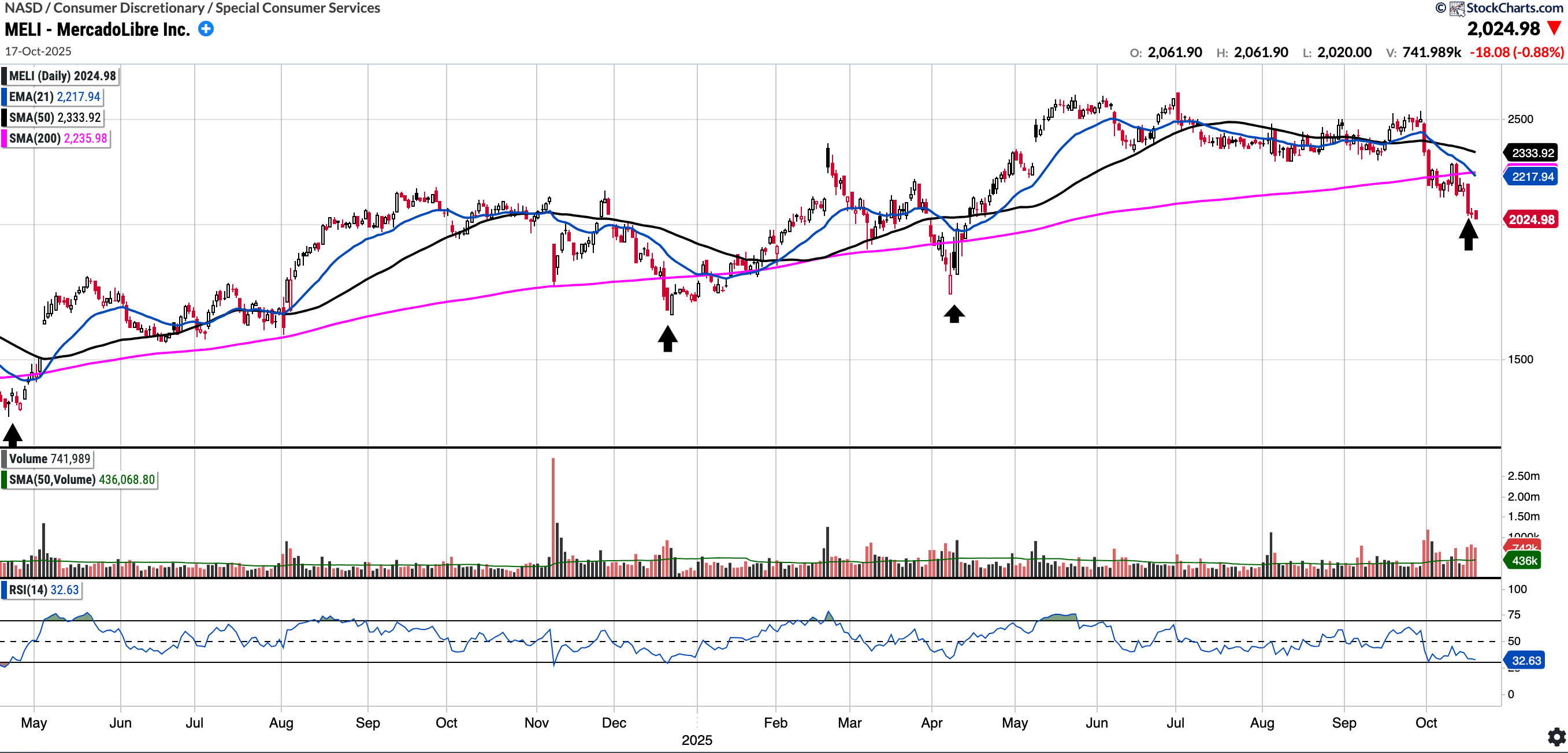Click the NASD exchange breadcrumb
The image size is (1568, 753).
click(23, 8)
